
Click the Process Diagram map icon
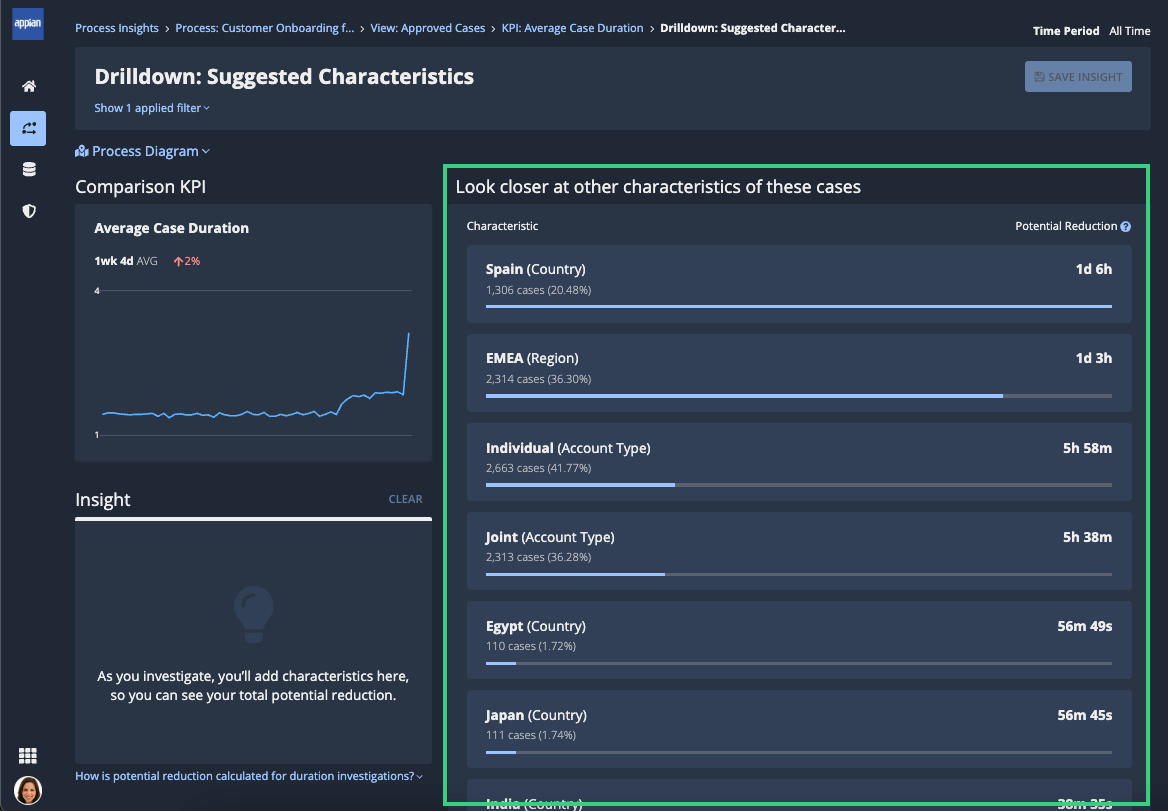point(82,151)
